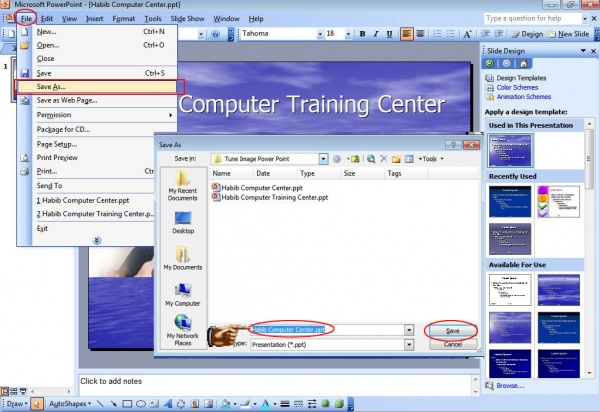Choose Package for CD... menu entry
The image size is (600, 412).
(97, 129)
